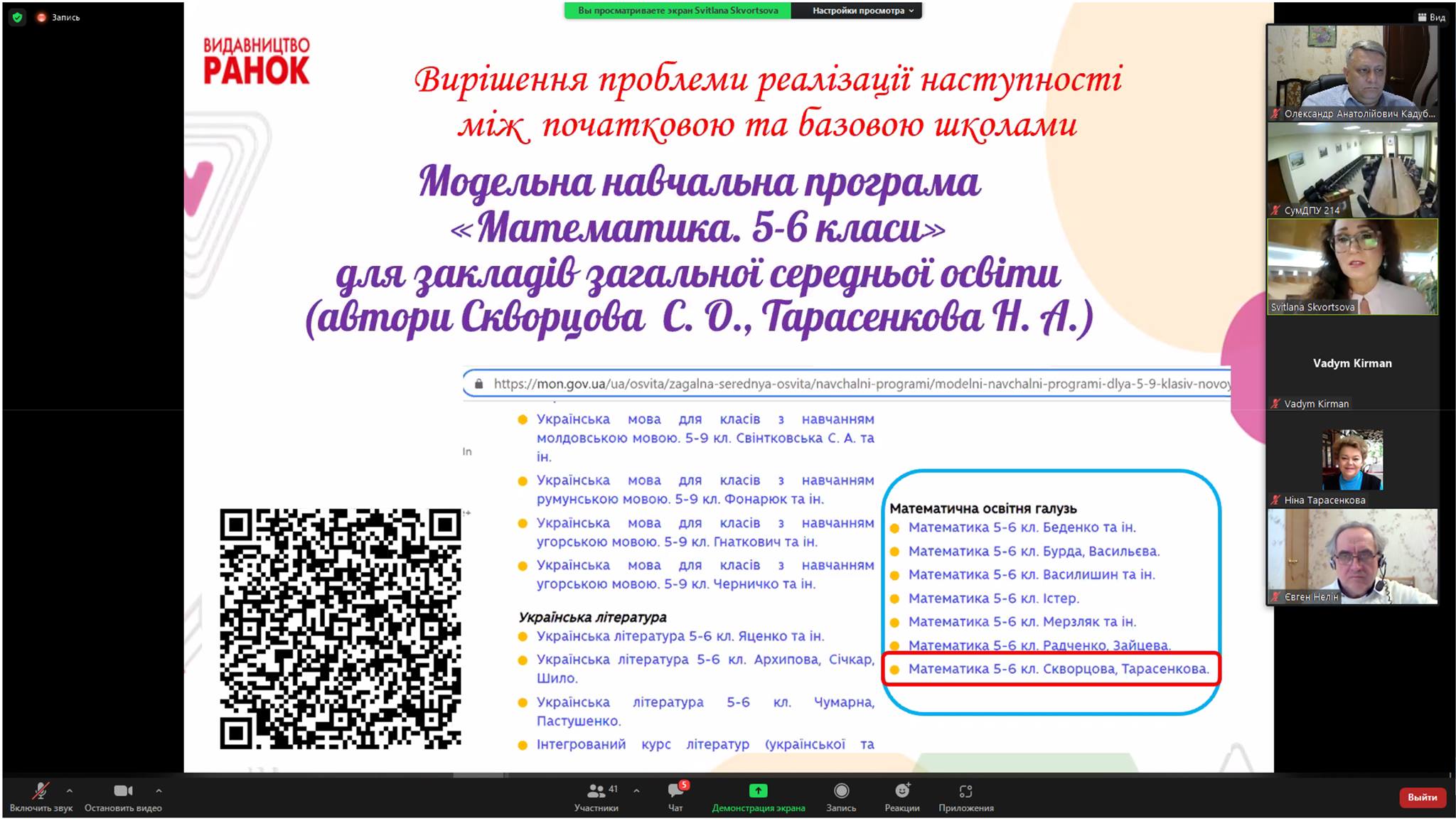The width and height of the screenshot is (1456, 821).
Task: Click green encryption shield icon
Action: (18, 17)
